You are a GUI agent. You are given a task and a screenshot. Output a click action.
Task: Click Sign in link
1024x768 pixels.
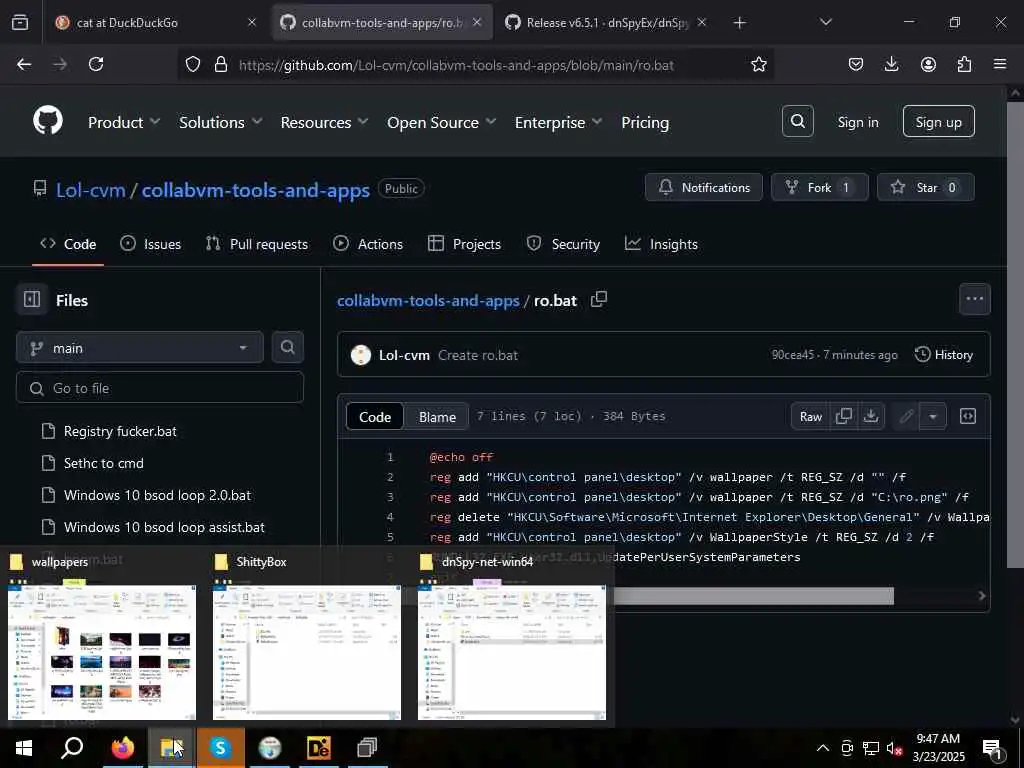point(857,122)
